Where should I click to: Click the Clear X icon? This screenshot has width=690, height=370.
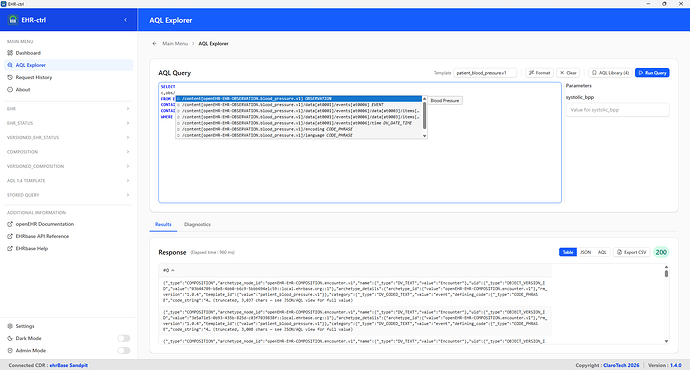coord(562,73)
